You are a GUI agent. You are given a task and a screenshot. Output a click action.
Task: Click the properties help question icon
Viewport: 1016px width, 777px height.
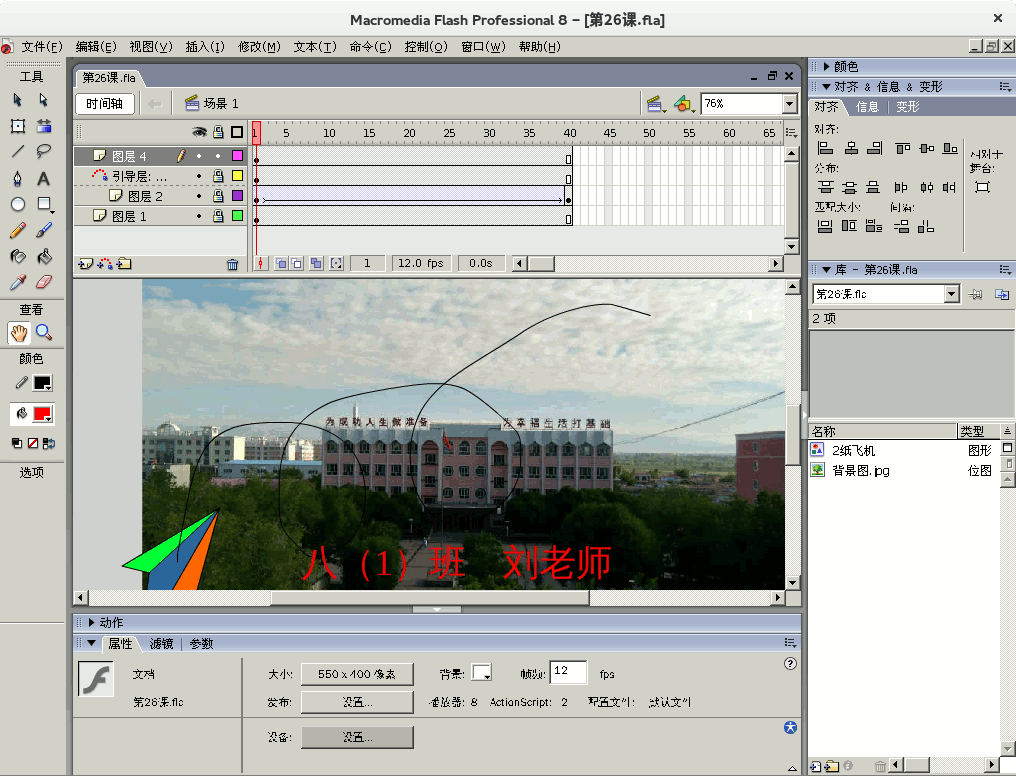tap(790, 664)
